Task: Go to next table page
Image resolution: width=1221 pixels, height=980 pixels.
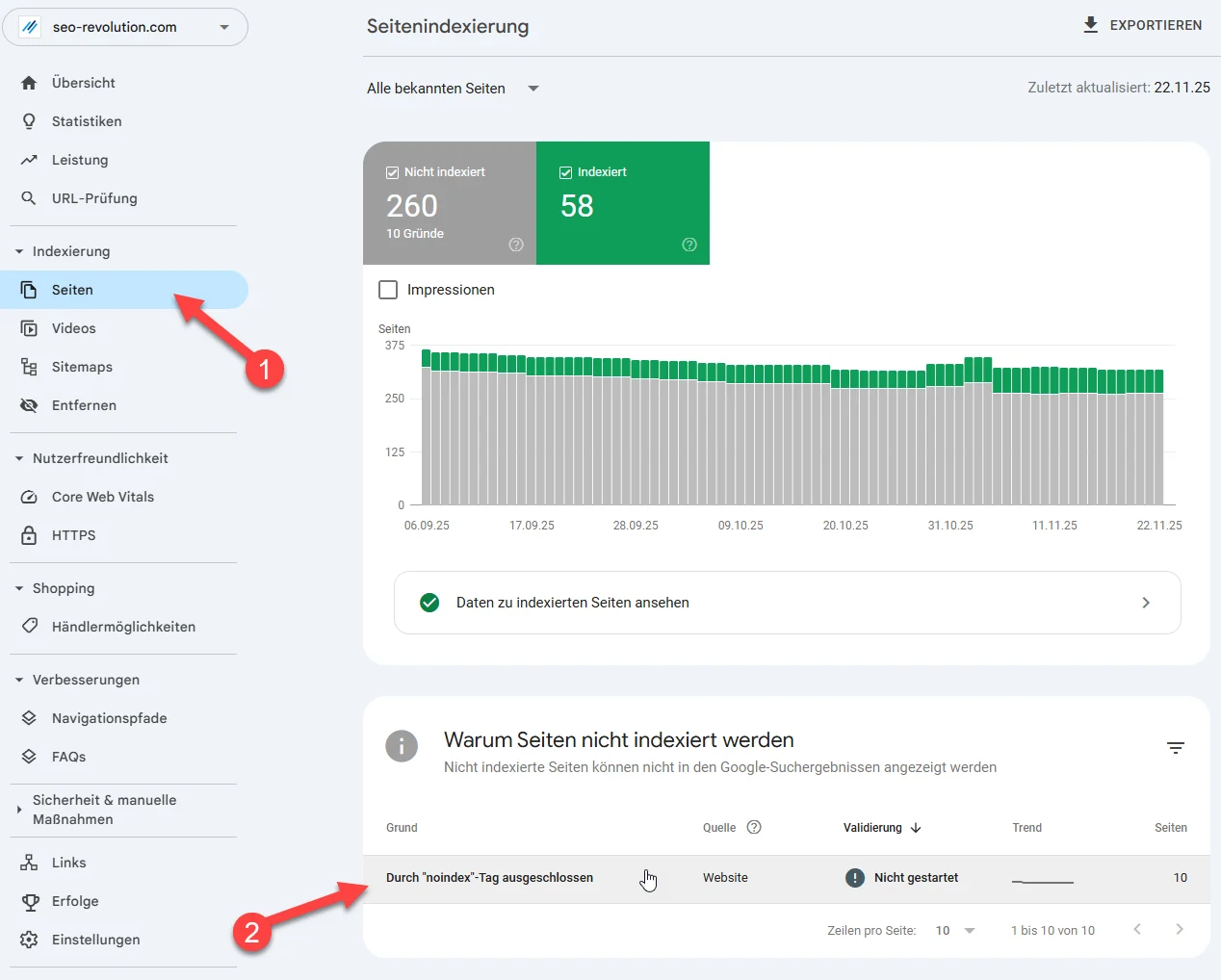Action: tap(1180, 929)
